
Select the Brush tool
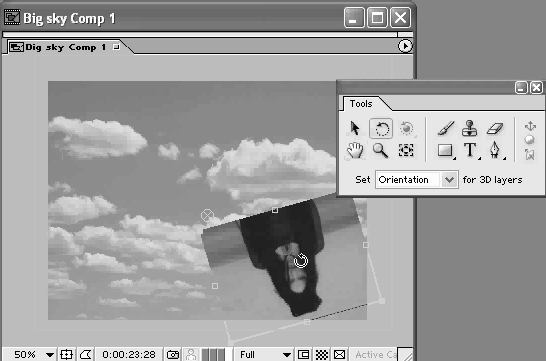(x=446, y=128)
